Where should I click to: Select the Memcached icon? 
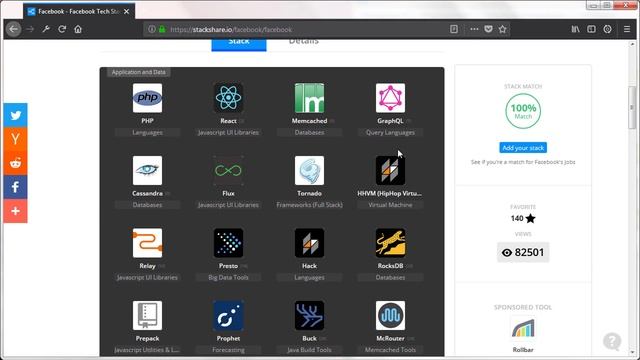(309, 98)
